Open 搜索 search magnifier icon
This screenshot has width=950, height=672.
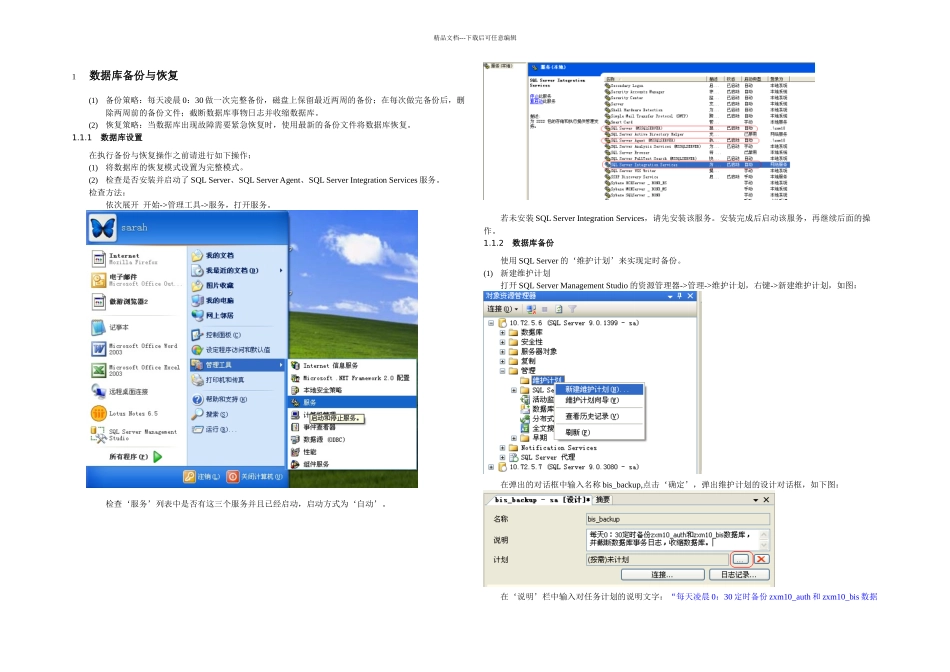coord(197,414)
